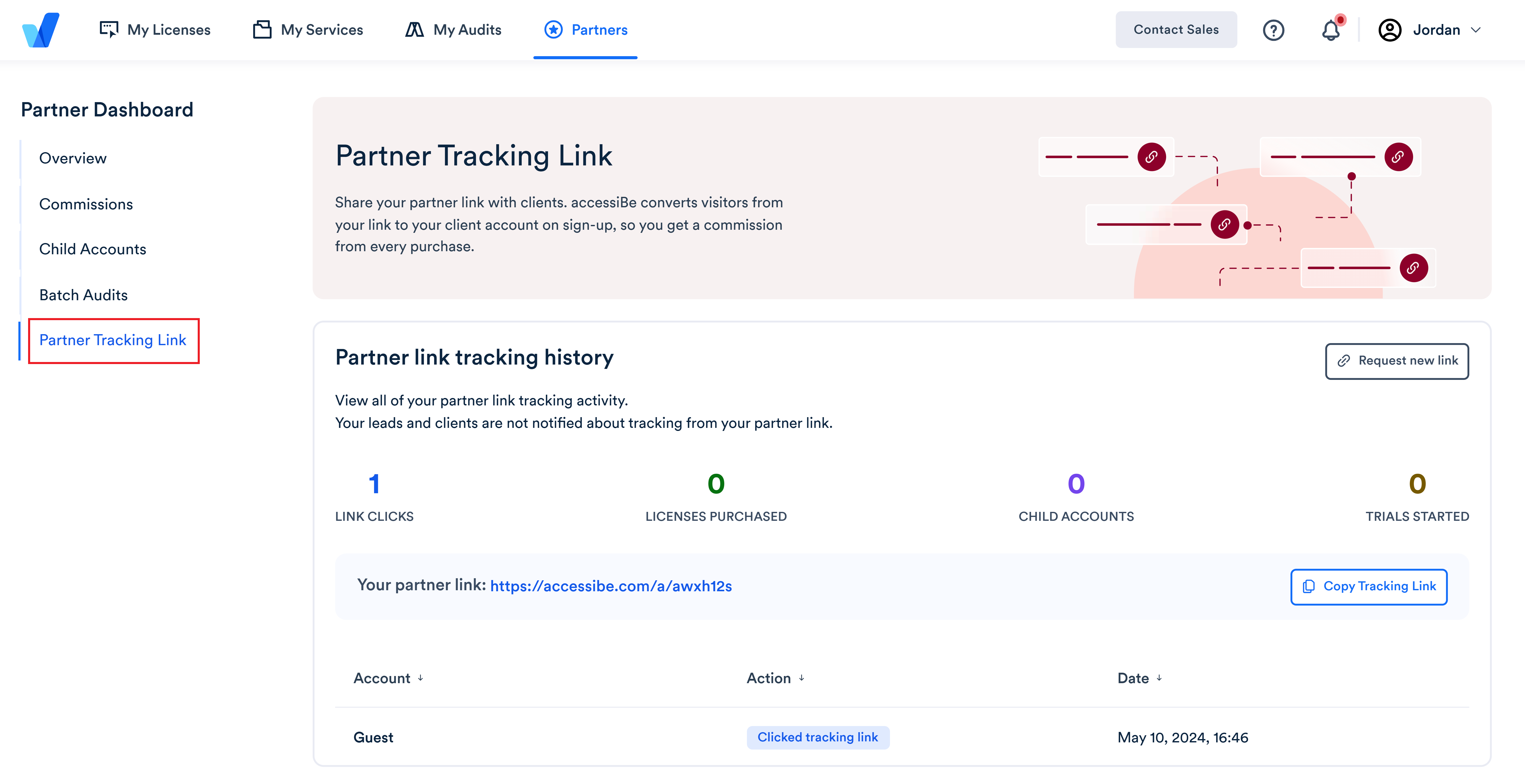Screen dimensions: 1525x784
Task: Click the user profile avatar icon
Action: tap(1390, 30)
